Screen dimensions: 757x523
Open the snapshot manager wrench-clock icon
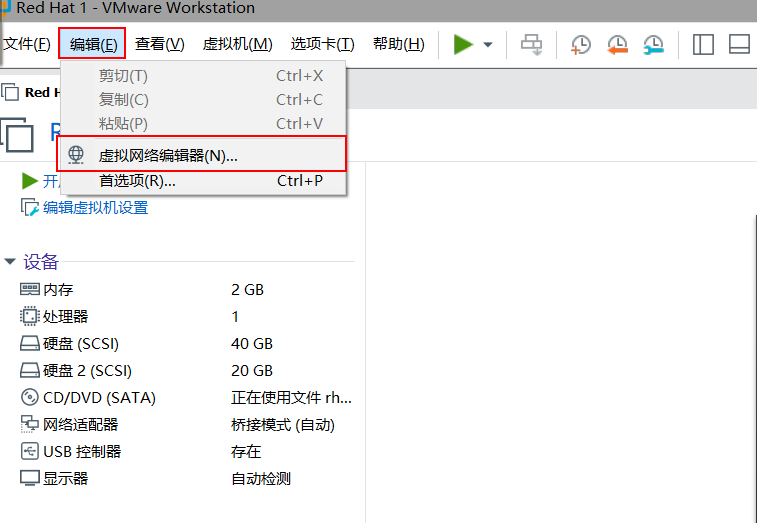point(654,45)
